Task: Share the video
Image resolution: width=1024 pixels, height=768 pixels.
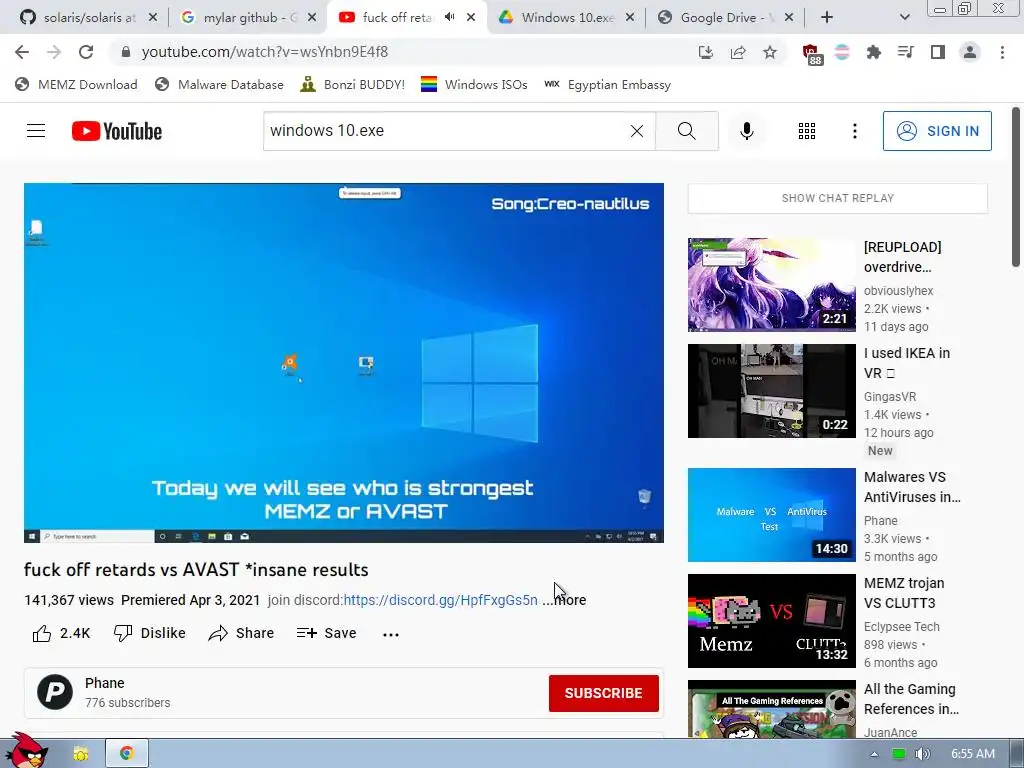Action: coord(241,633)
